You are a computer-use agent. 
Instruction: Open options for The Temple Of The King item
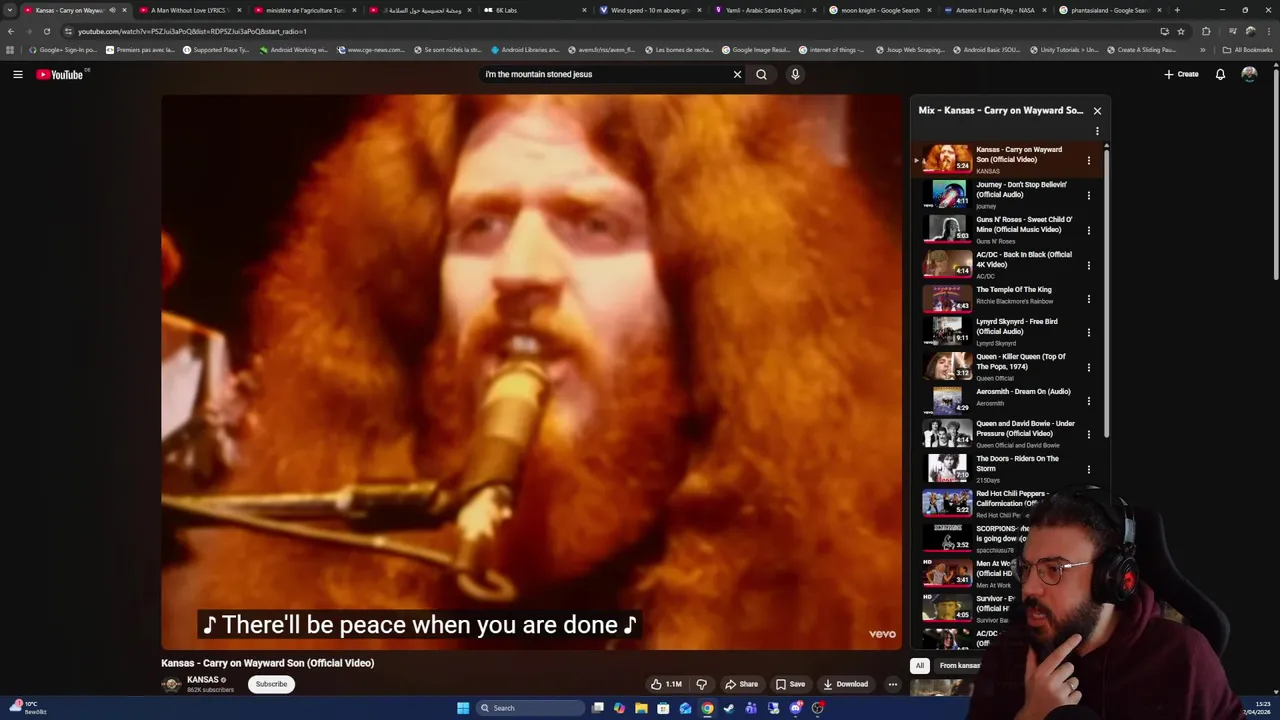coord(1089,298)
